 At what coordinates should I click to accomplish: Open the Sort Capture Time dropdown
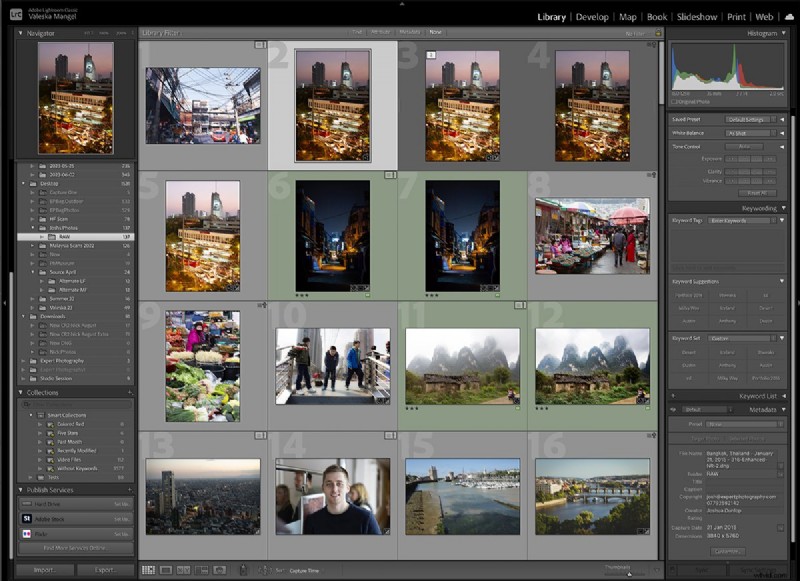click(x=305, y=570)
